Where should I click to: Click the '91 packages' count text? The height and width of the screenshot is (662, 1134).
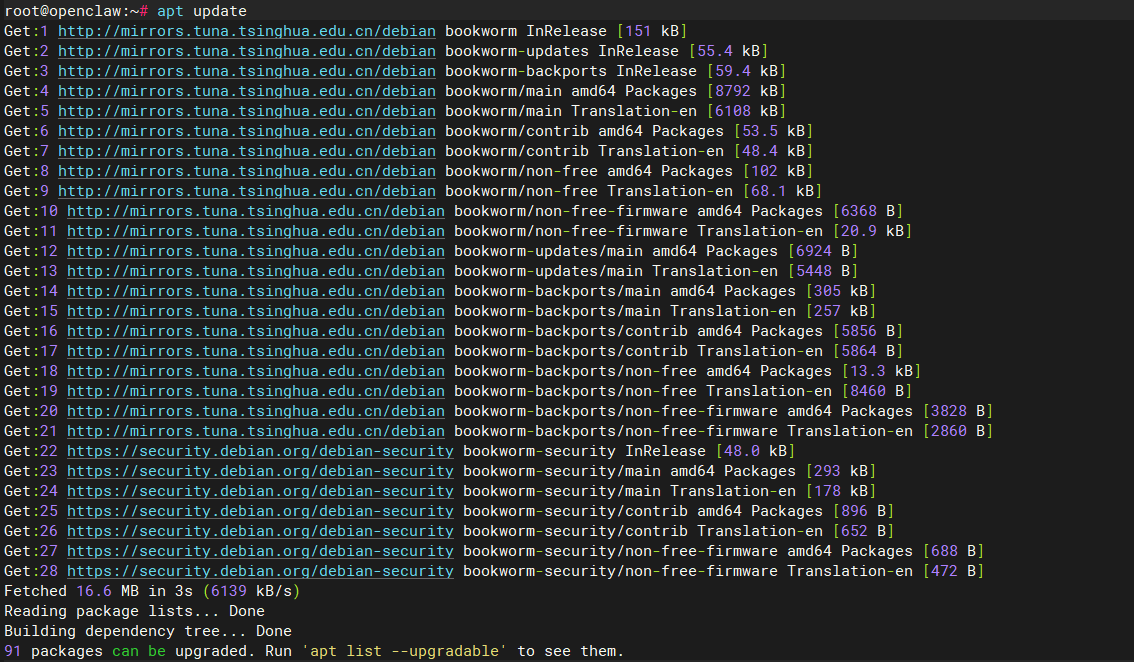tap(54, 651)
